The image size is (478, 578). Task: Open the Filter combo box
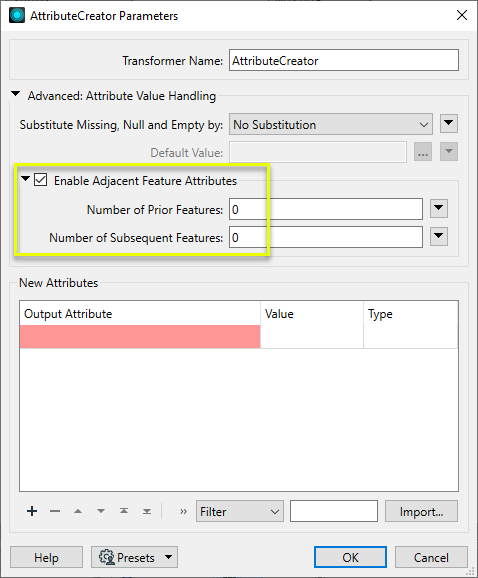pyautogui.click(x=240, y=511)
